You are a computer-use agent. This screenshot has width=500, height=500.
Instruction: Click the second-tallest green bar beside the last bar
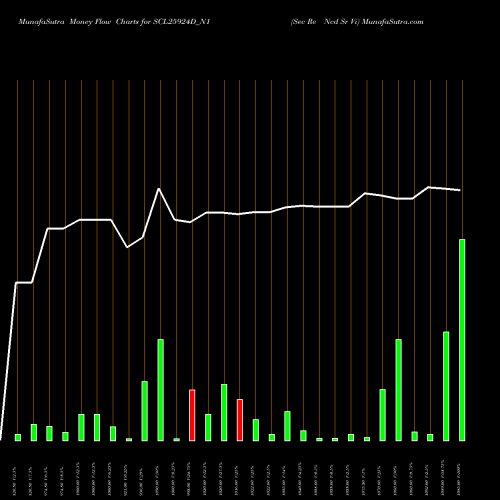446,386
